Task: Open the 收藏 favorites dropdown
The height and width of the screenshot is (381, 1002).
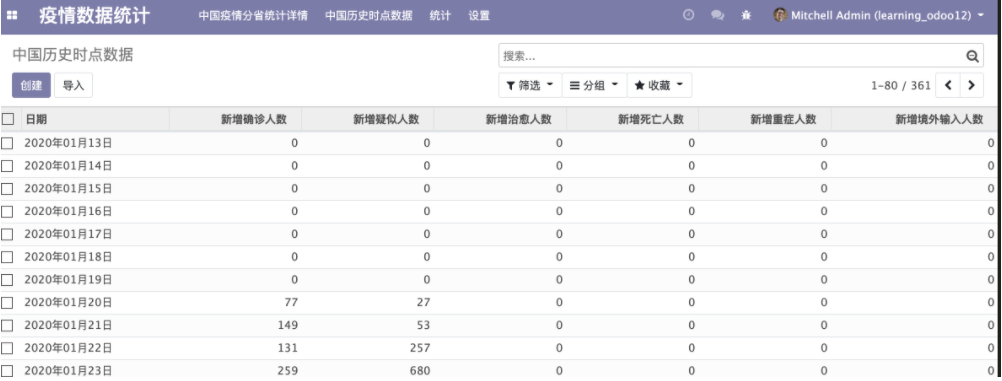Action: point(659,85)
